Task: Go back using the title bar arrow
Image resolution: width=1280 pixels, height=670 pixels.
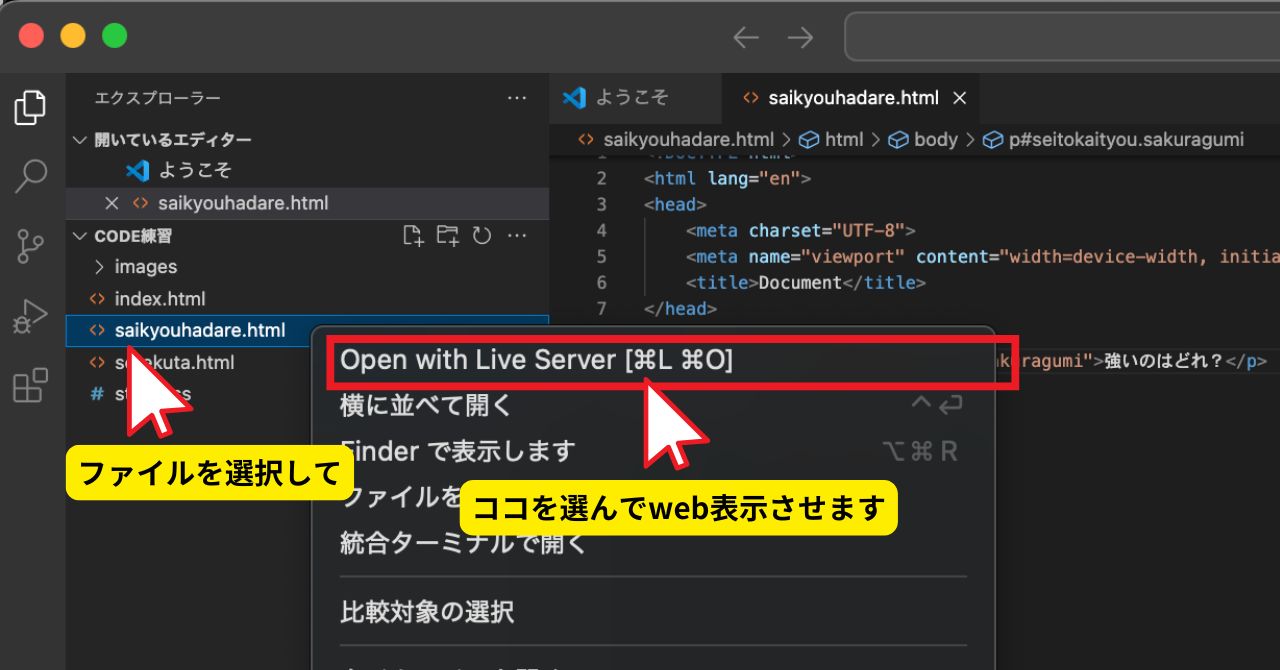Action: point(746,38)
